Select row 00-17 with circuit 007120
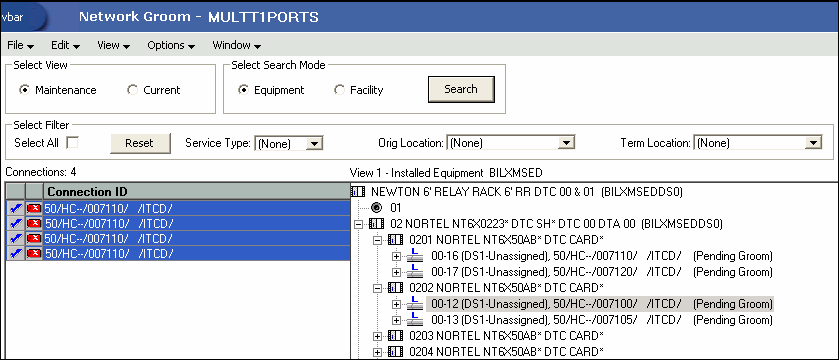839x360 pixels. 602,272
